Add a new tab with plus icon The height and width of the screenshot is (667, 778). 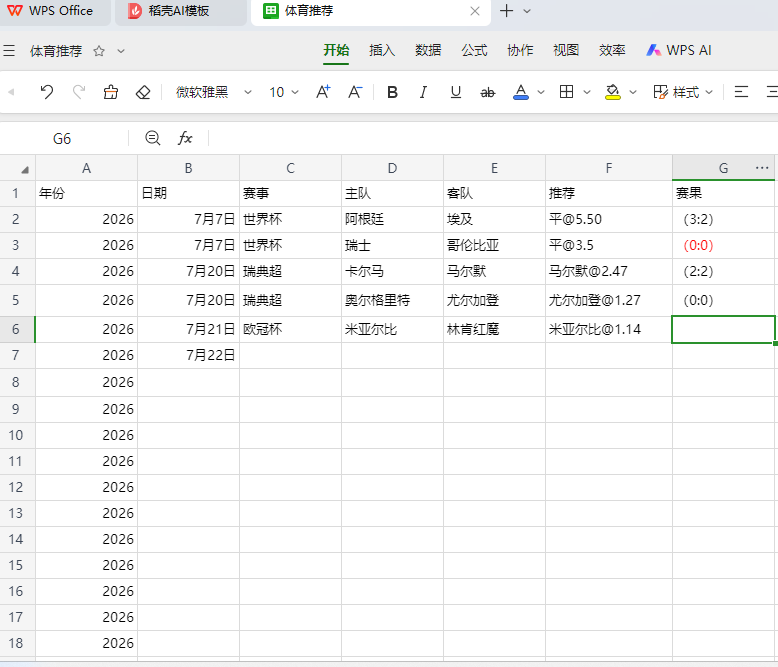(x=506, y=11)
